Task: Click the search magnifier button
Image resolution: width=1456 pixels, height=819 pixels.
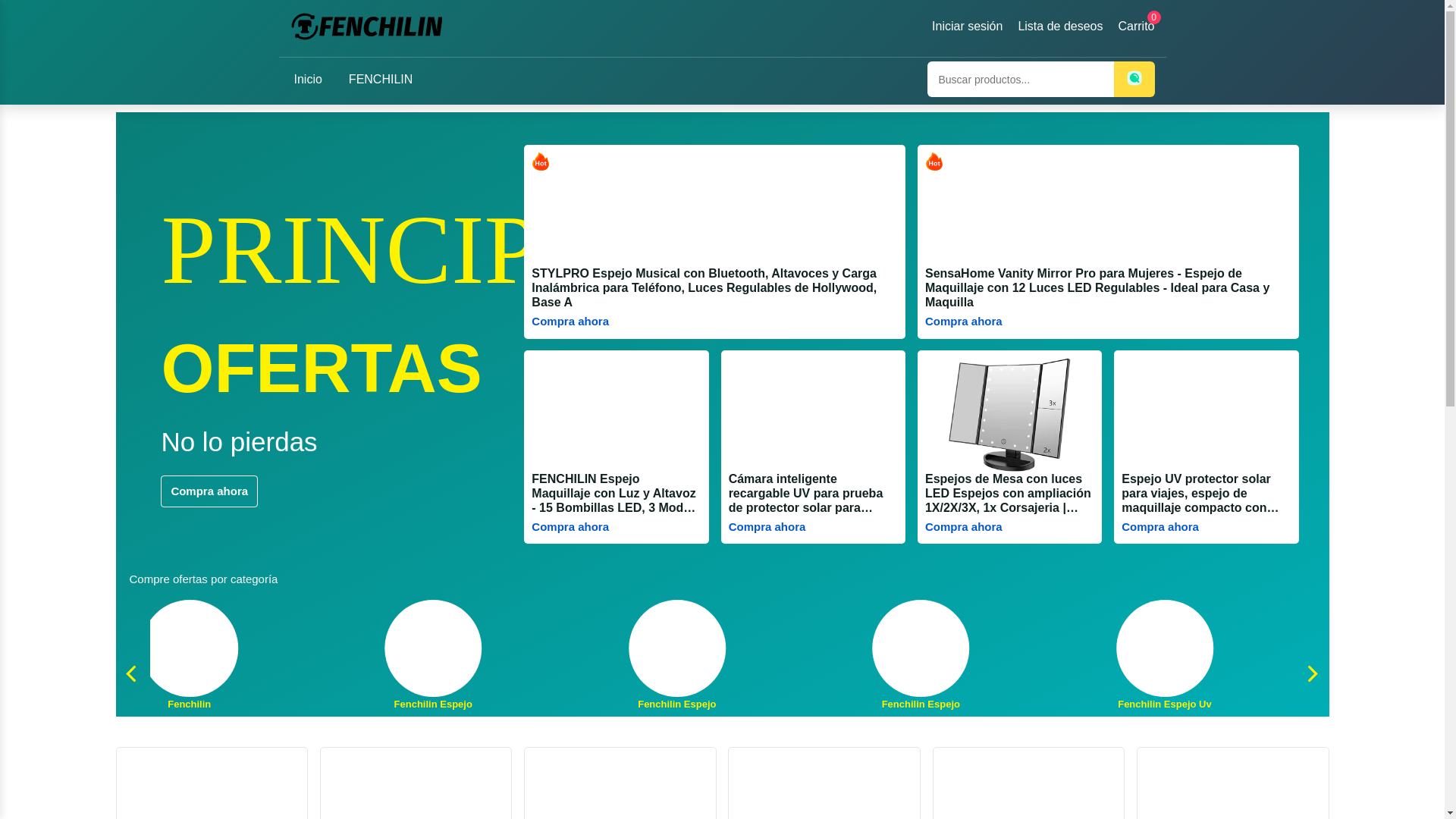Action: (x=1134, y=79)
